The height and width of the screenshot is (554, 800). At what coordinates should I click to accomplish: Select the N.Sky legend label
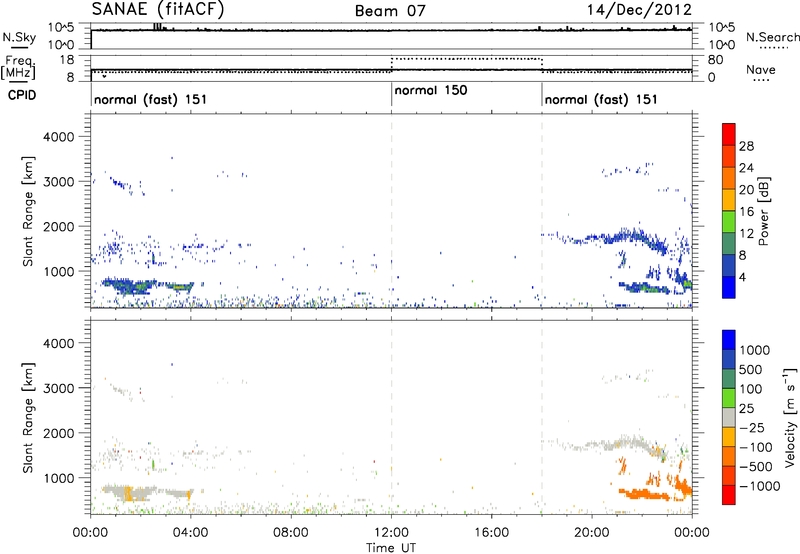click(x=19, y=37)
